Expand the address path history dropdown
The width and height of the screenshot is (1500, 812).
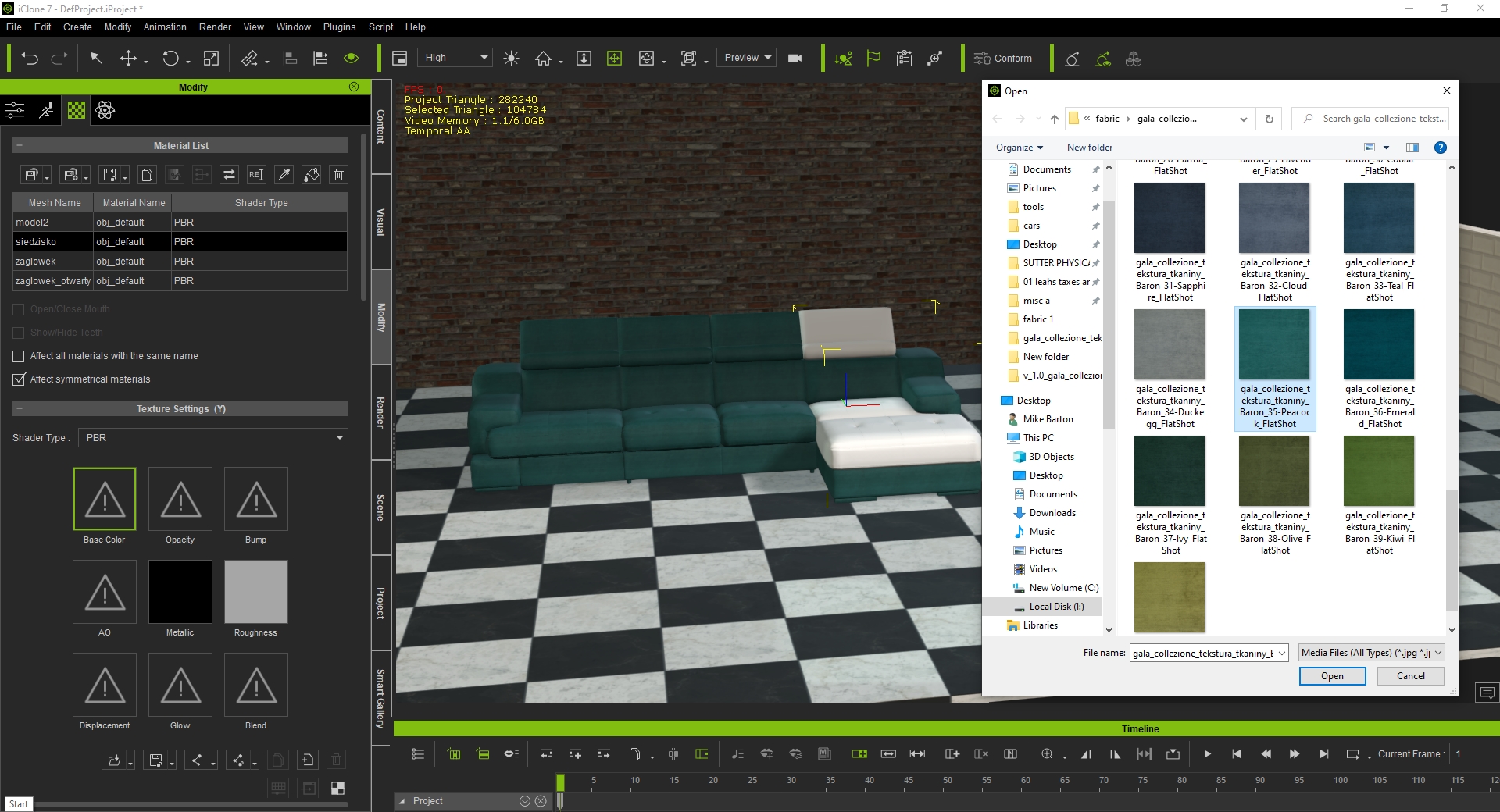pos(1243,119)
